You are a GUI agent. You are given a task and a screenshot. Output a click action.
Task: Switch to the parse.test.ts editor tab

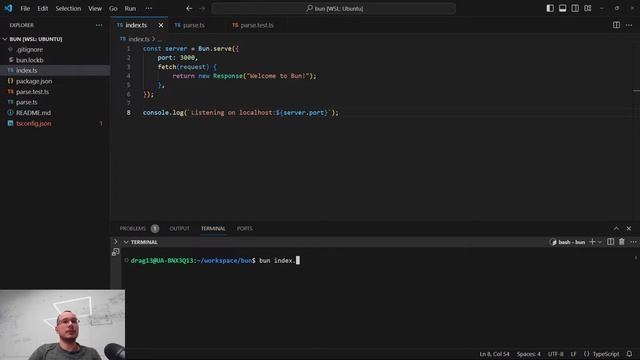[x=257, y=25]
